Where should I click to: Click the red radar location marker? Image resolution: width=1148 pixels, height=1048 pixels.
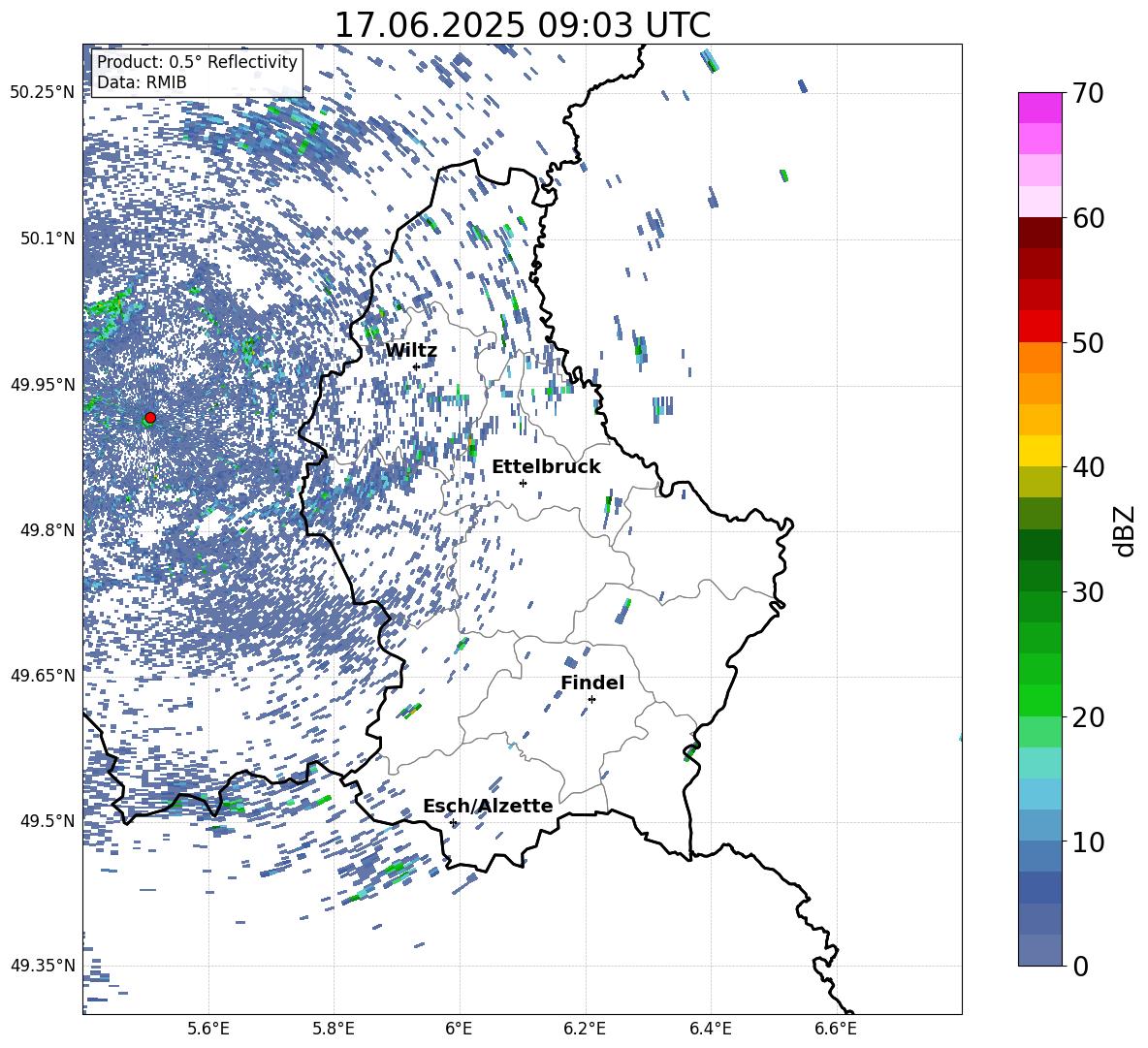pyautogui.click(x=150, y=418)
